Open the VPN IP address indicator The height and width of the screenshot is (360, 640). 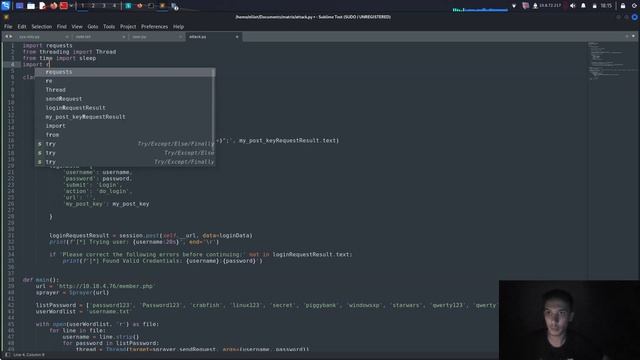coord(547,6)
